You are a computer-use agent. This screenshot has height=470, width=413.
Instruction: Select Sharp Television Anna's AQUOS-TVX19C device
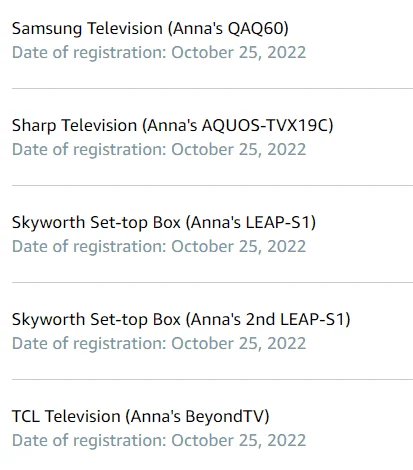pyautogui.click(x=173, y=126)
